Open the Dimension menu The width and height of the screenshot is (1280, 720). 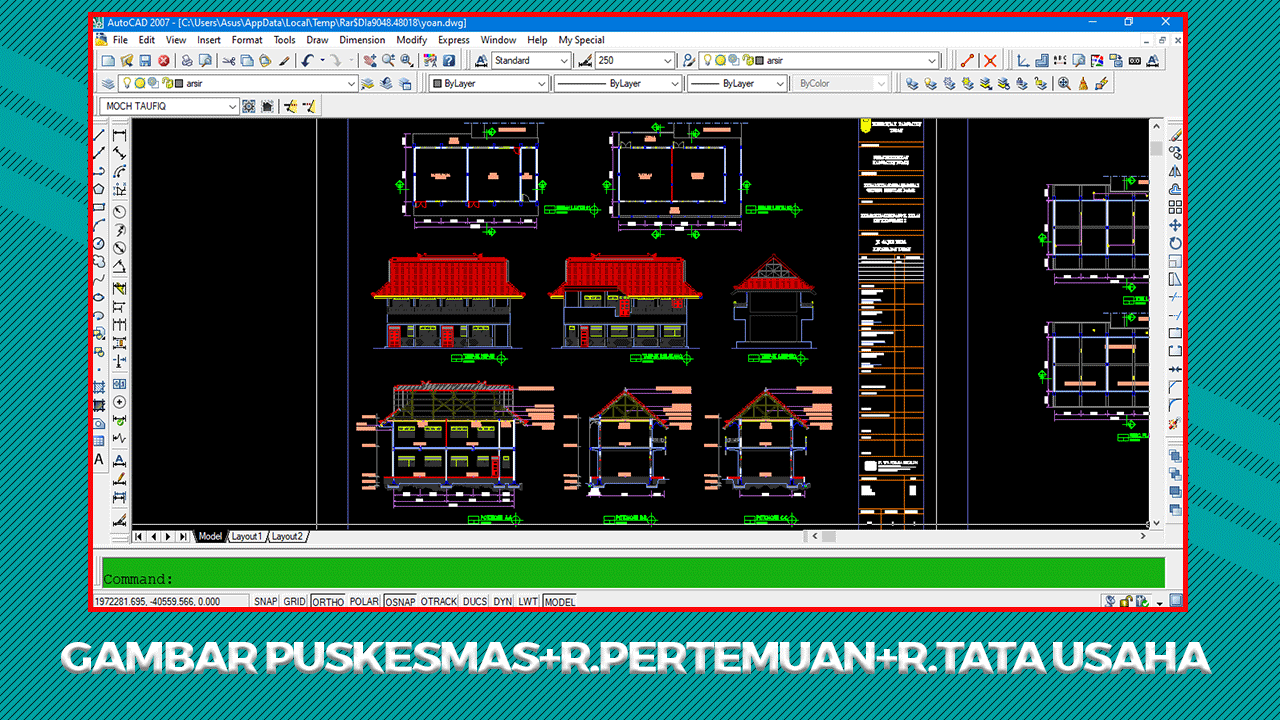[362, 40]
